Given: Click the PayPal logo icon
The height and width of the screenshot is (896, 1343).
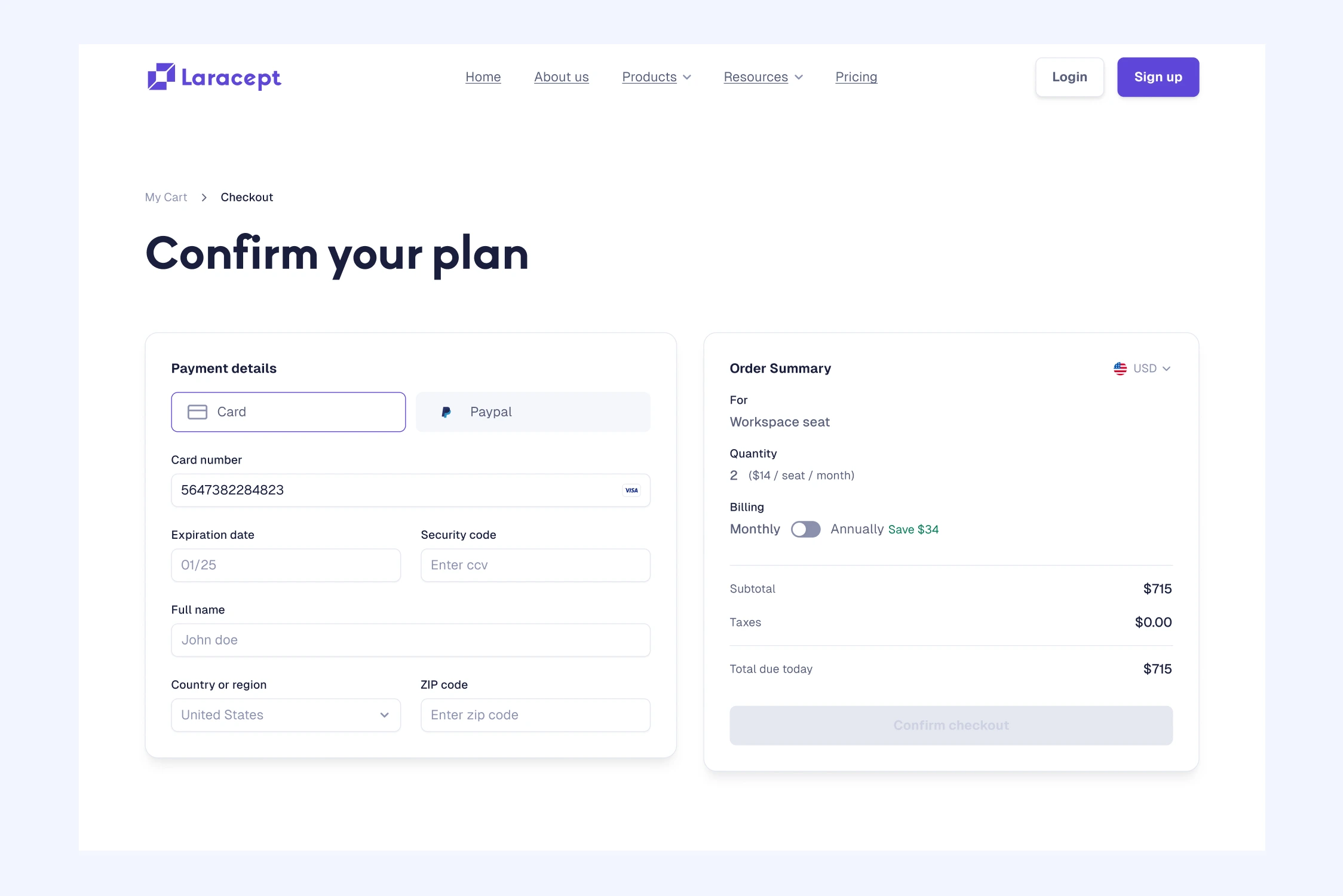Looking at the screenshot, I should [x=446, y=412].
